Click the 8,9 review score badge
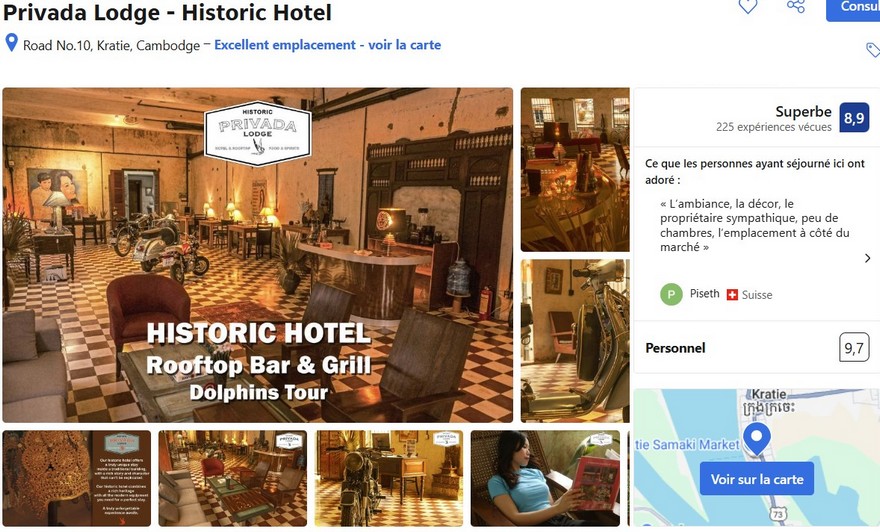 (854, 118)
